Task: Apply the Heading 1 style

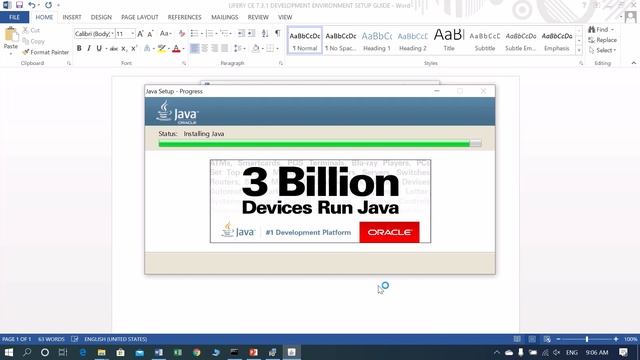Action: tap(377, 40)
